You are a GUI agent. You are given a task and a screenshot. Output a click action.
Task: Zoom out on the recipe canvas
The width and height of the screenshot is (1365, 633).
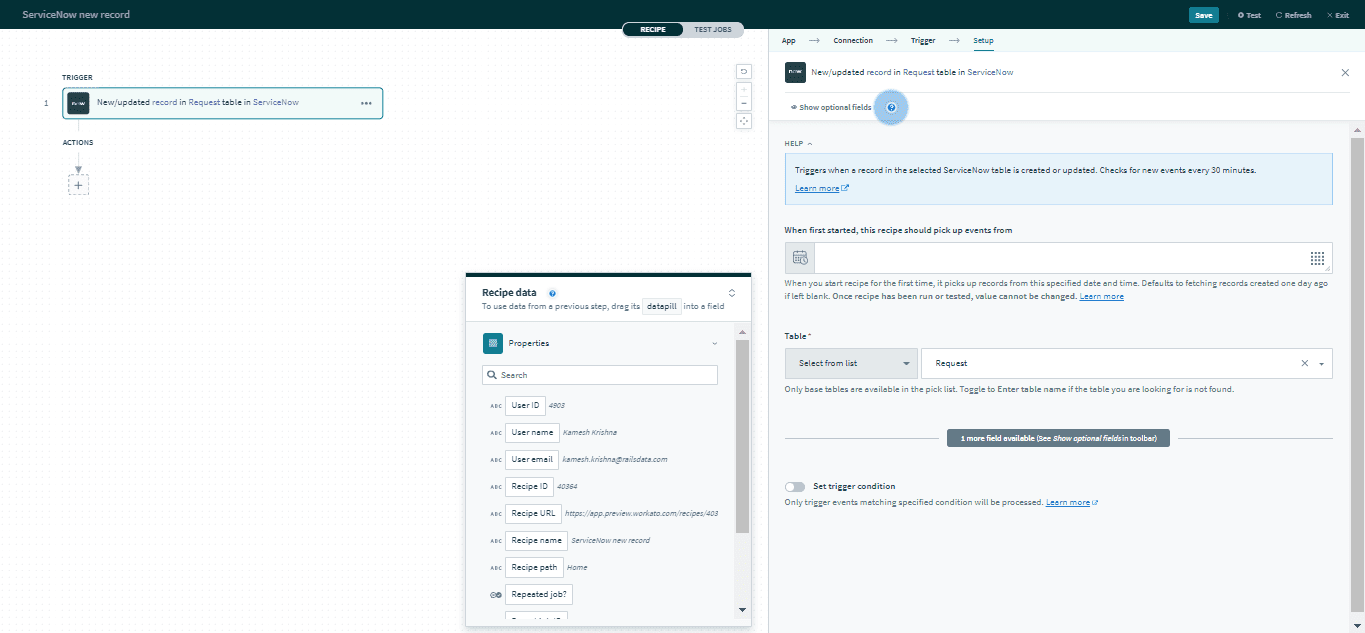click(744, 103)
